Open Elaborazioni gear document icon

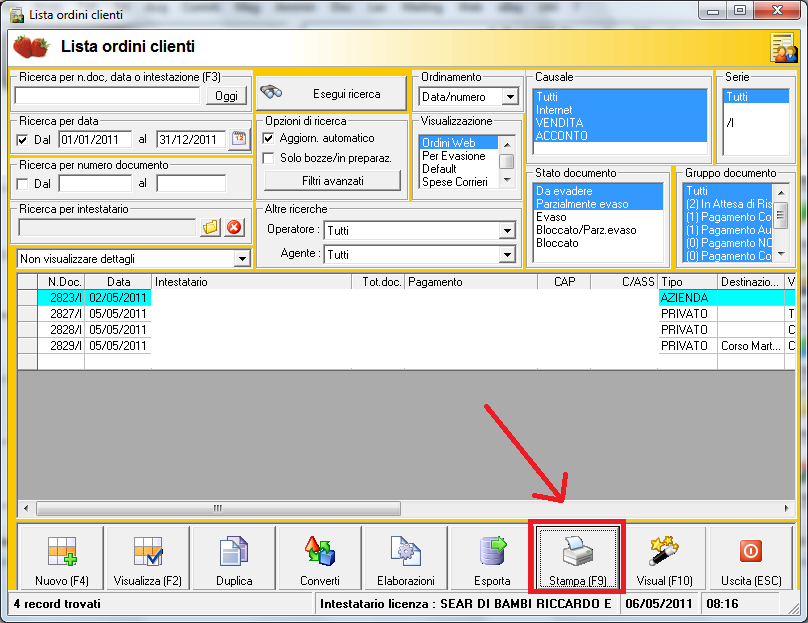point(406,551)
